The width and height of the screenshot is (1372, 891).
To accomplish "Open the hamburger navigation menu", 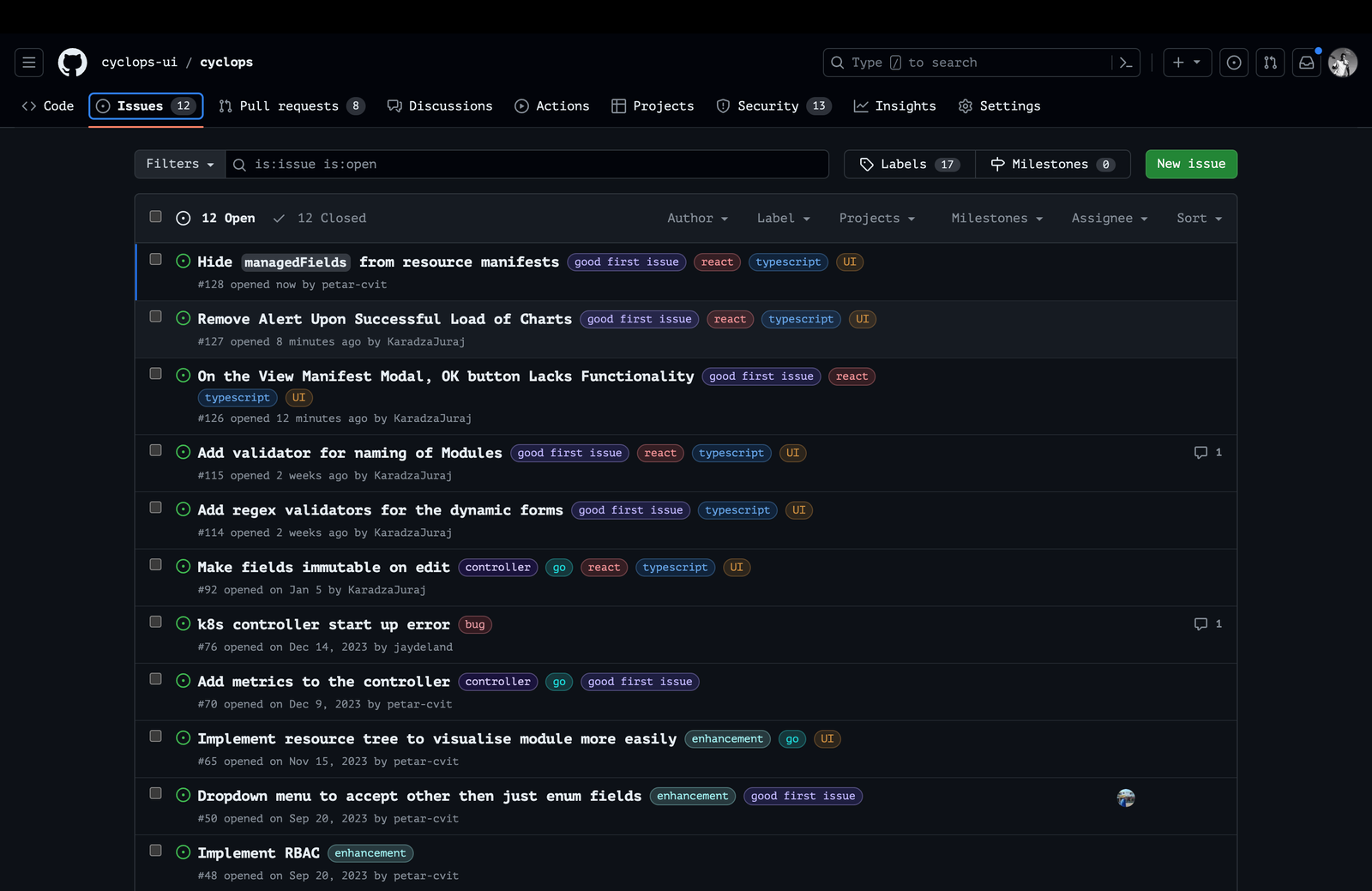I will tap(29, 63).
